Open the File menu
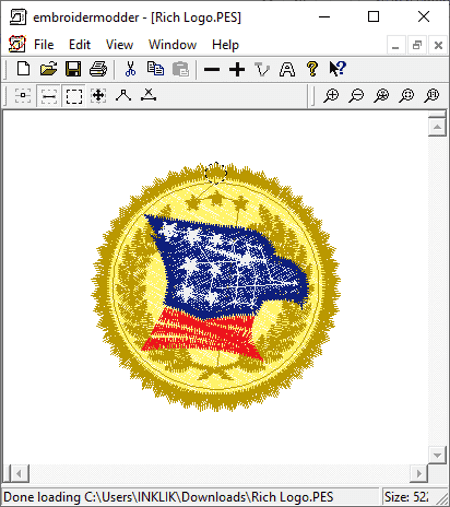Viewport: 450px width, 507px height. [x=44, y=45]
